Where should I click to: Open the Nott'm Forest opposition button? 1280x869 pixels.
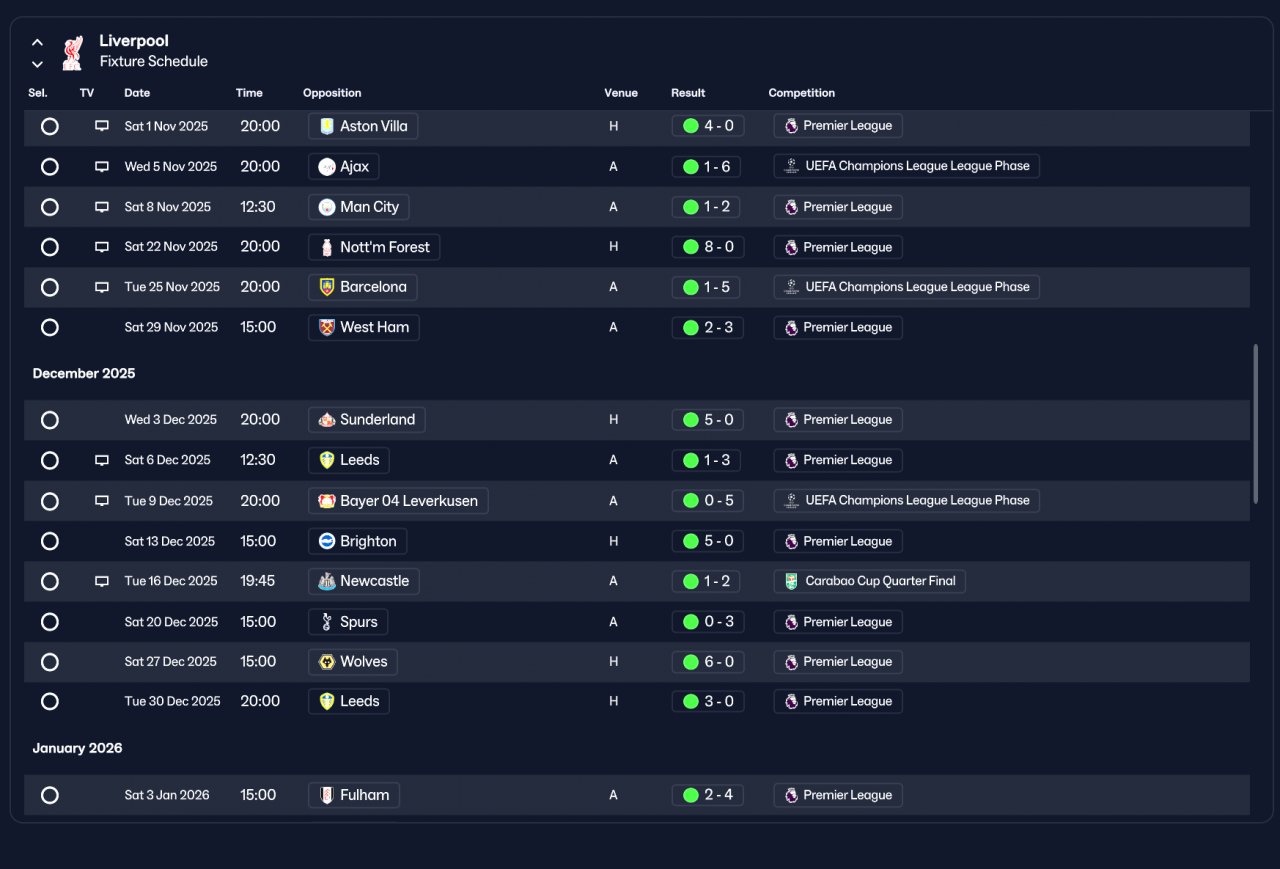(x=374, y=247)
